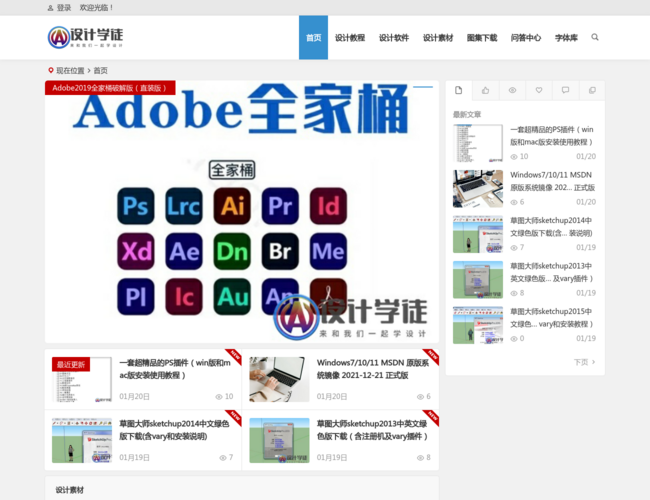Image resolution: width=650 pixels, height=500 pixels.
Task: Open main list card 草图大师sketchup2014中文绿色版下载
Action: coord(174,430)
